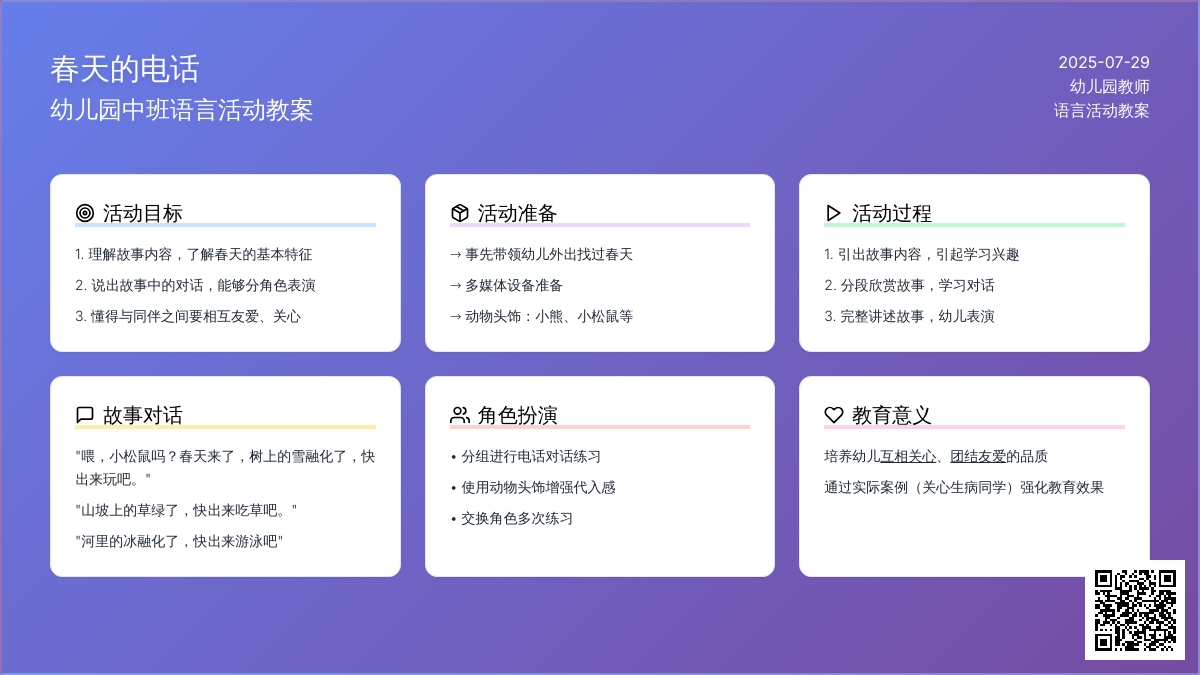This screenshot has height=675, width=1200.
Task: Select process step 完整讲述故事，幼儿表演
Action: coord(909,316)
